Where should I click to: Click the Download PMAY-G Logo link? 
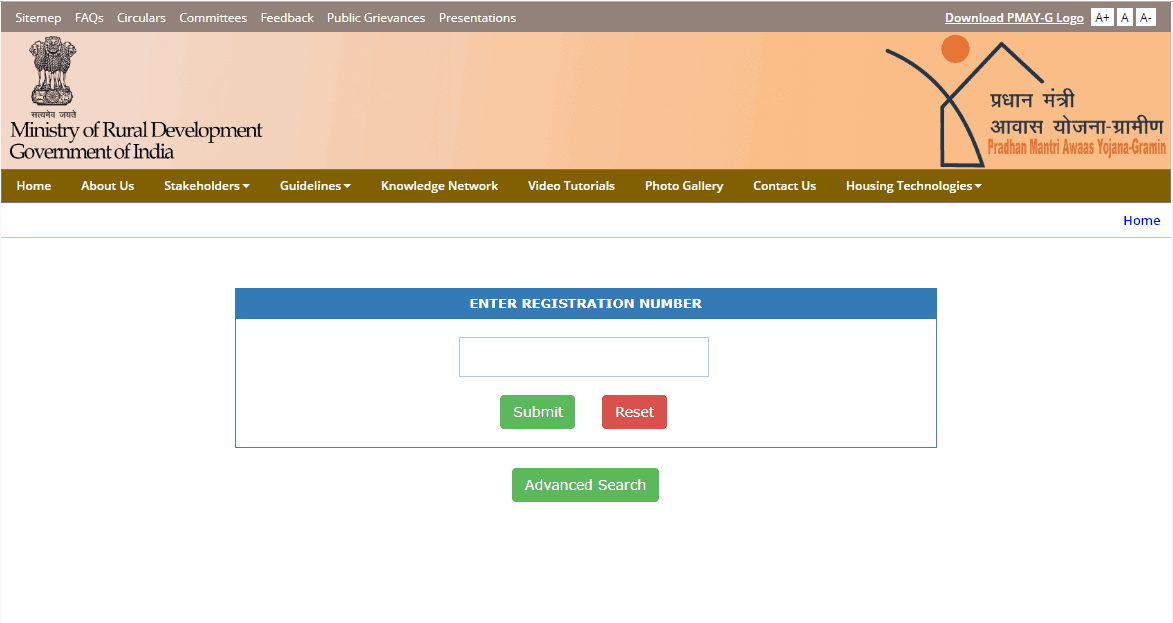click(x=1014, y=17)
